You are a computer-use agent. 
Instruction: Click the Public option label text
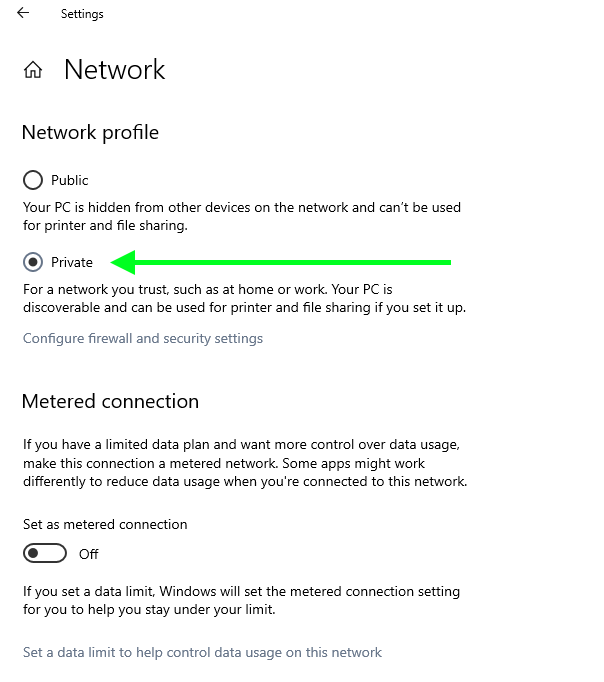click(x=70, y=180)
